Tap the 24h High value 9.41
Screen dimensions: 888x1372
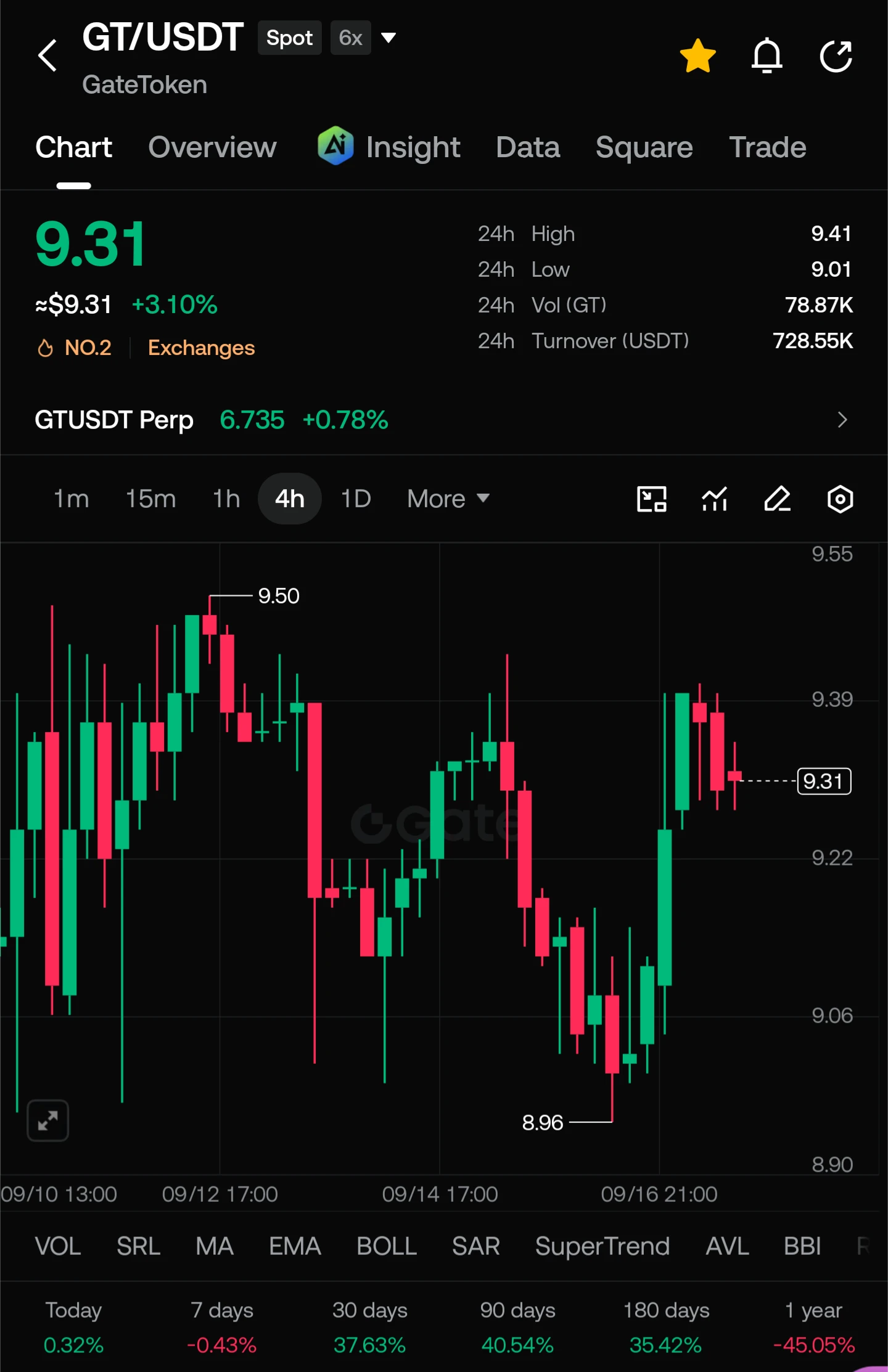(831, 234)
